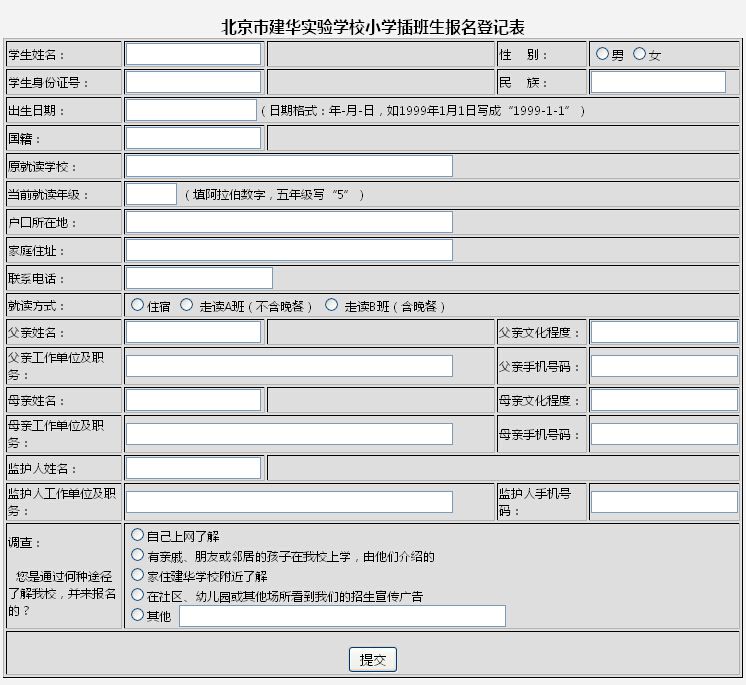This screenshot has width=746, height=685.
Task: Click the 联系电话 input field
Action: tap(199, 278)
